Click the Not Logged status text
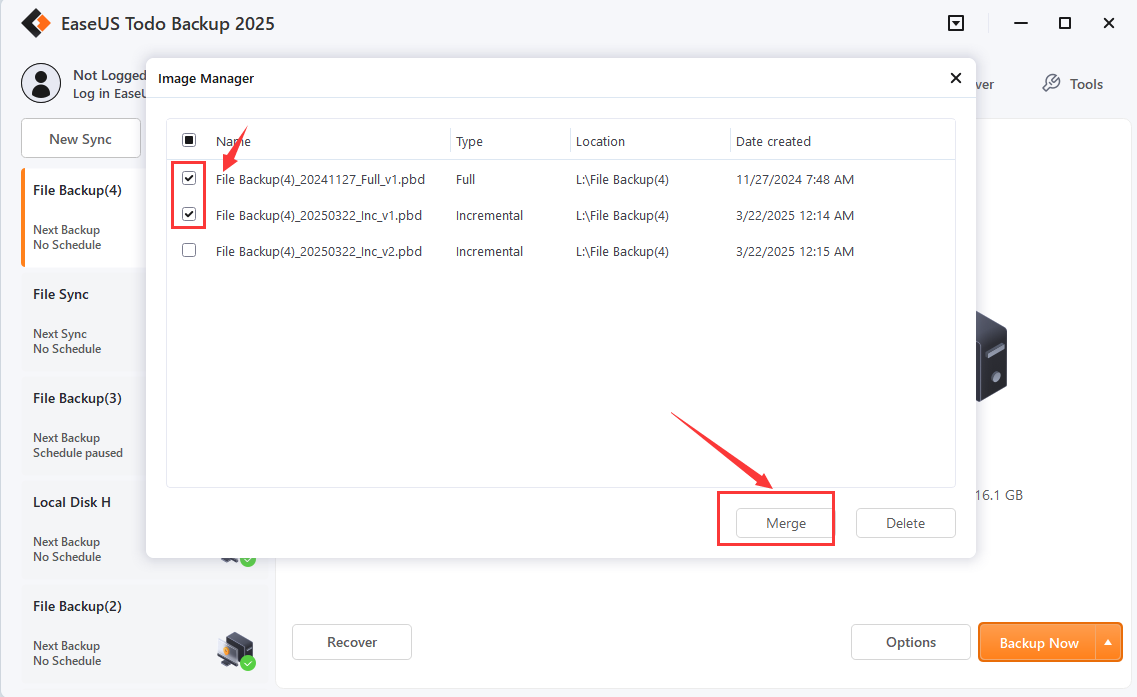This screenshot has width=1137, height=697. coord(109,75)
